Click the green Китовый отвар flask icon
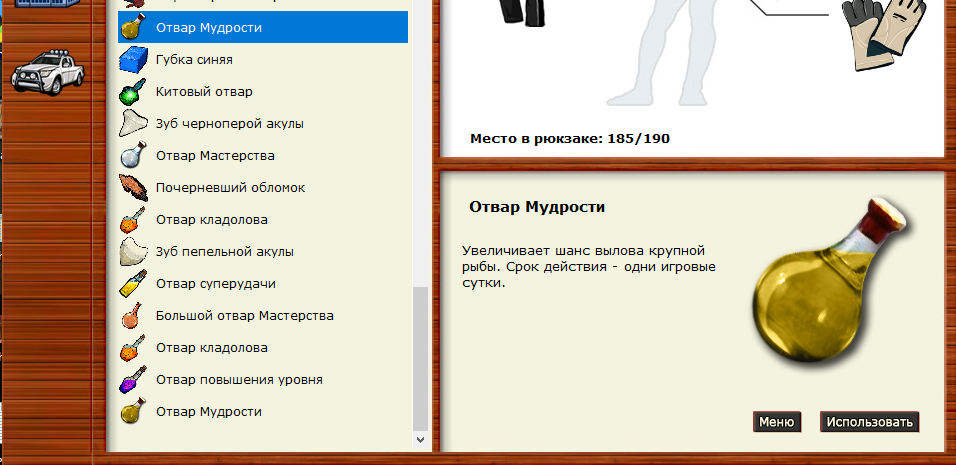 pos(134,91)
